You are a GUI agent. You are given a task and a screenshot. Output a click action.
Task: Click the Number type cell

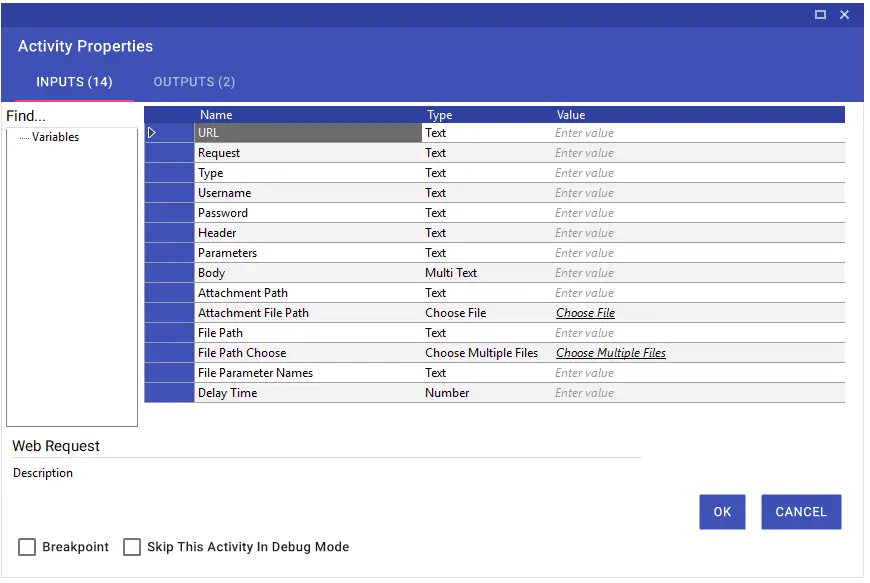pyautogui.click(x=487, y=393)
